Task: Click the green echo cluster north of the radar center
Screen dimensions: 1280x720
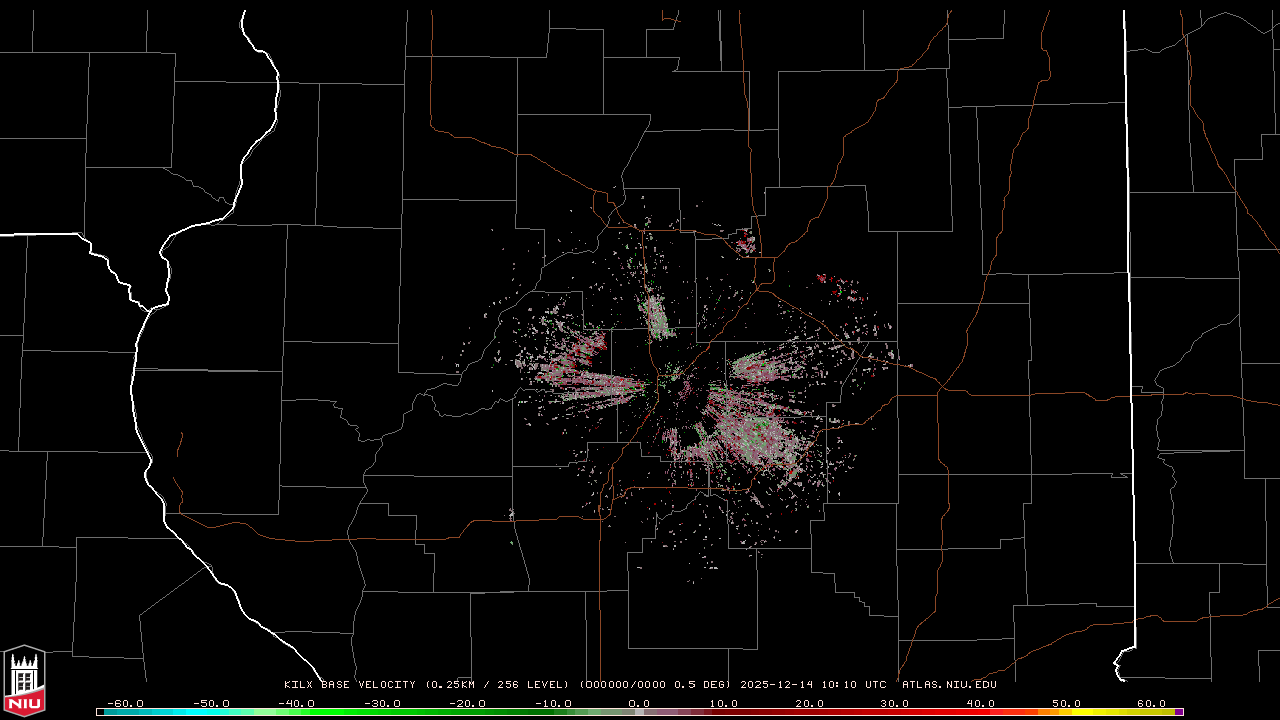Action: [x=657, y=317]
